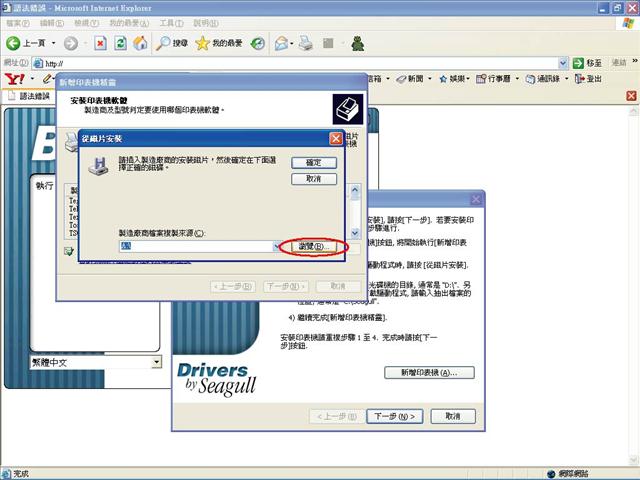
Task: Click the Internet zone (網際網路) status icon
Action: click(x=551, y=473)
